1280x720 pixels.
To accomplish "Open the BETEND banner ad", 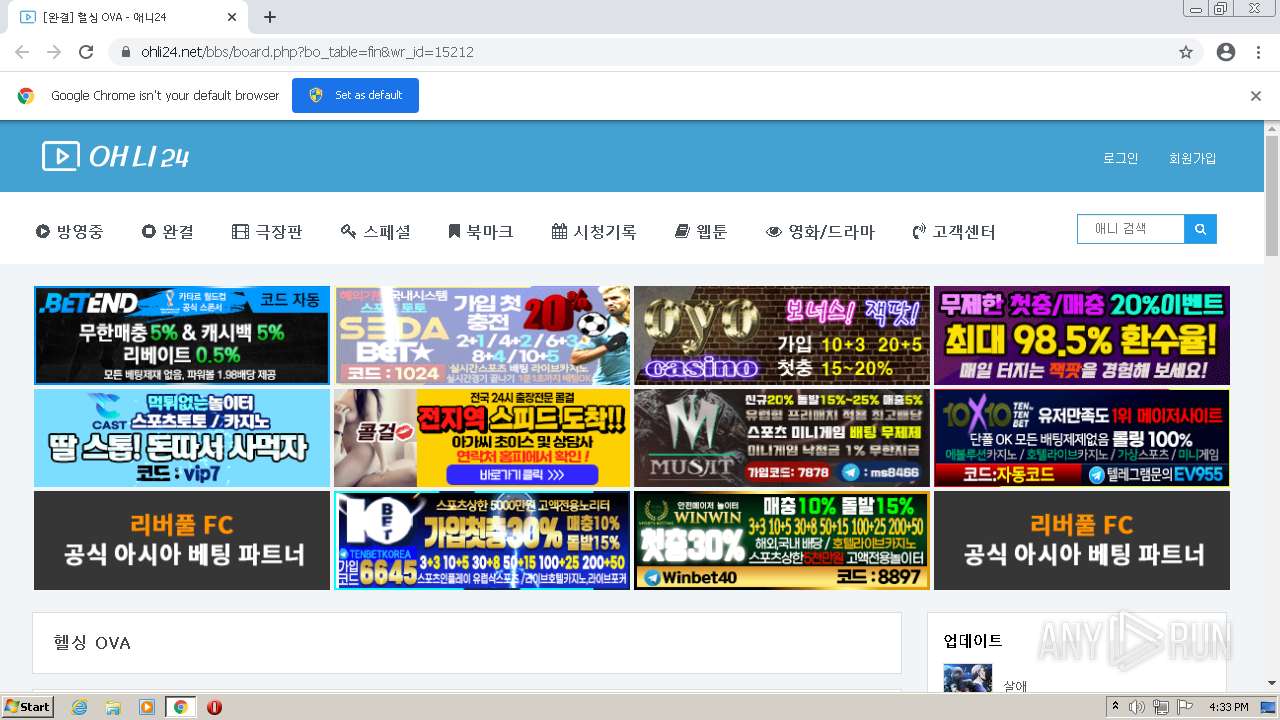I will [182, 335].
